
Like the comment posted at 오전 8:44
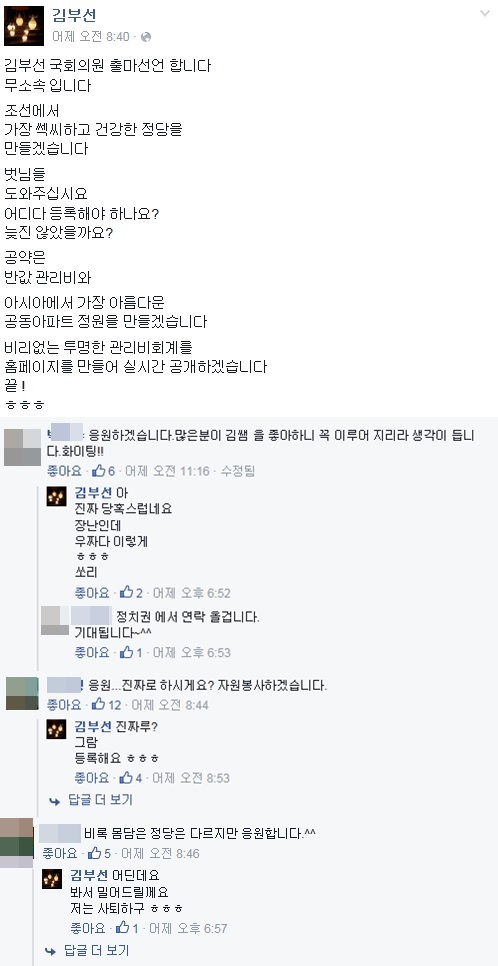coord(64,705)
